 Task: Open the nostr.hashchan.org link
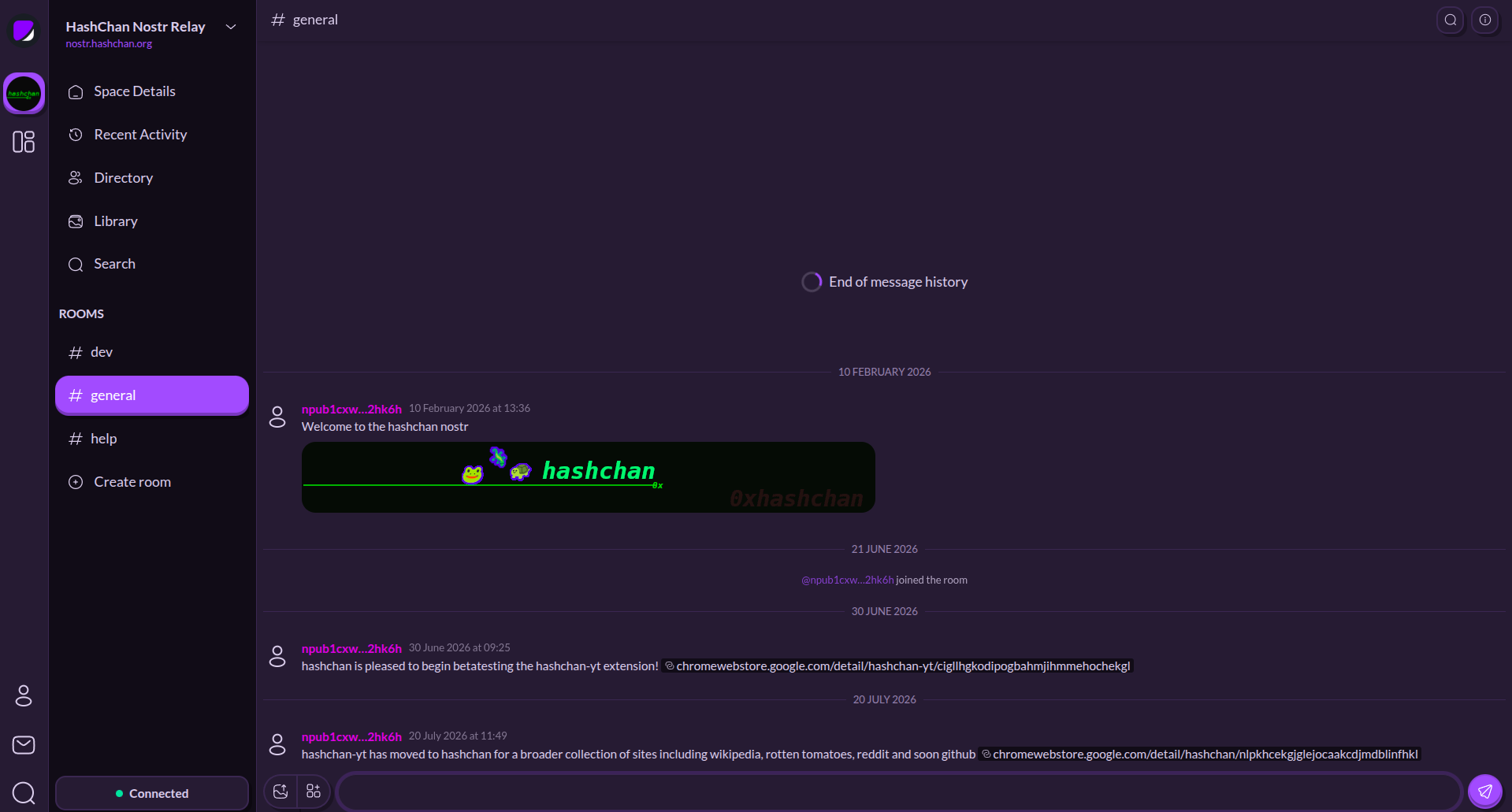[109, 44]
